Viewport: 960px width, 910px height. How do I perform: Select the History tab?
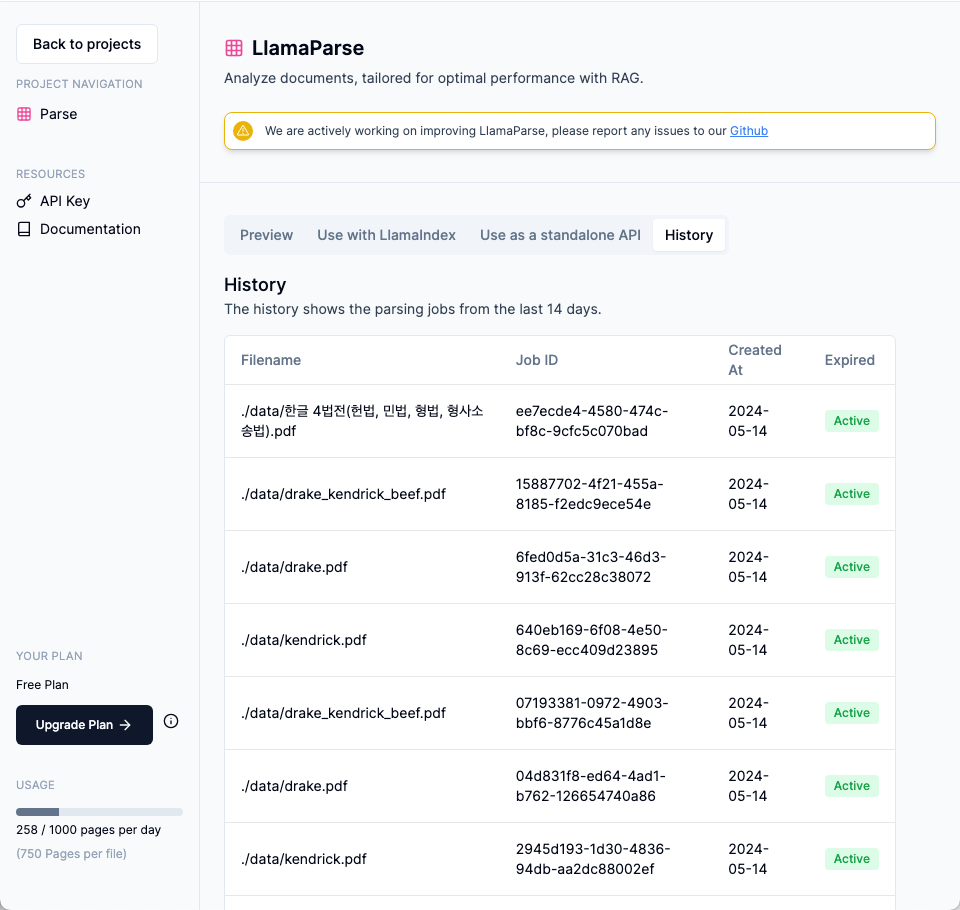click(x=689, y=235)
